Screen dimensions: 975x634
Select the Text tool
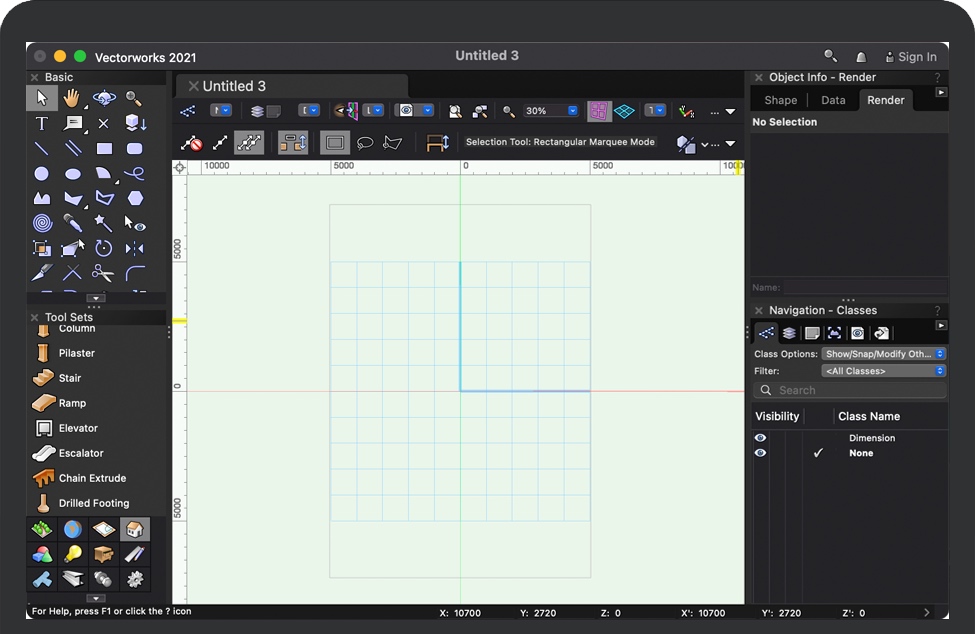click(41, 123)
